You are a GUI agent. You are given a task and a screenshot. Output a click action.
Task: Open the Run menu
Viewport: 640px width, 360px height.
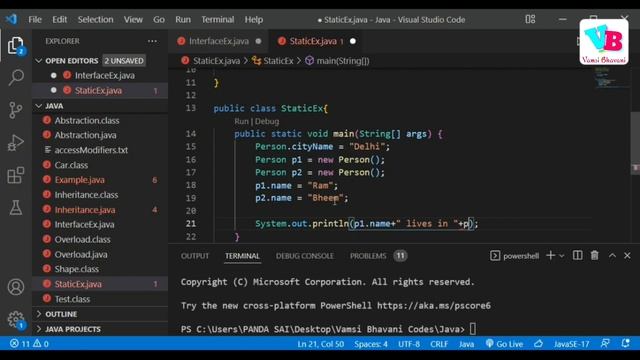point(183,19)
